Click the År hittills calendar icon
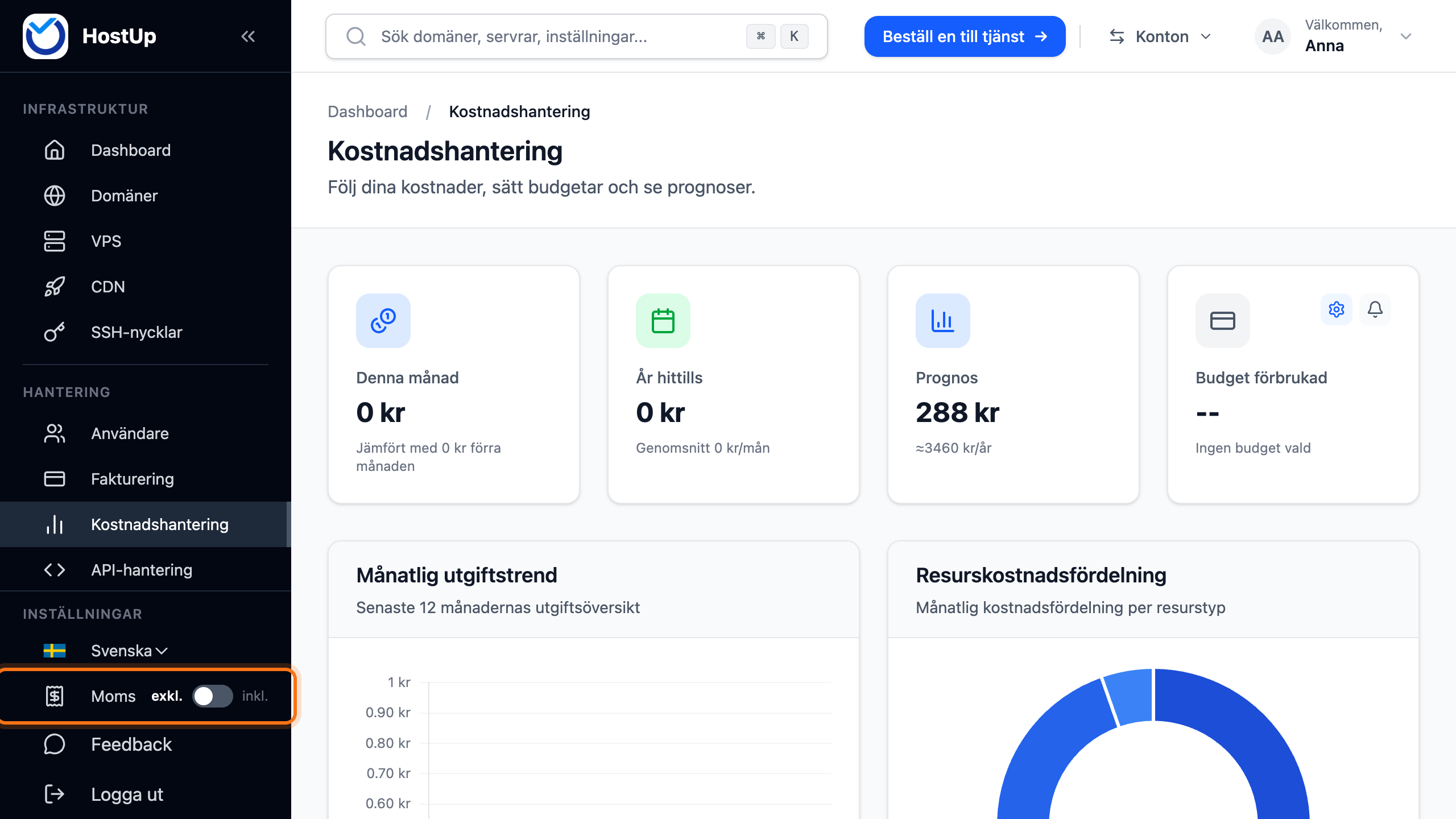This screenshot has height=819, width=1456. point(663,321)
